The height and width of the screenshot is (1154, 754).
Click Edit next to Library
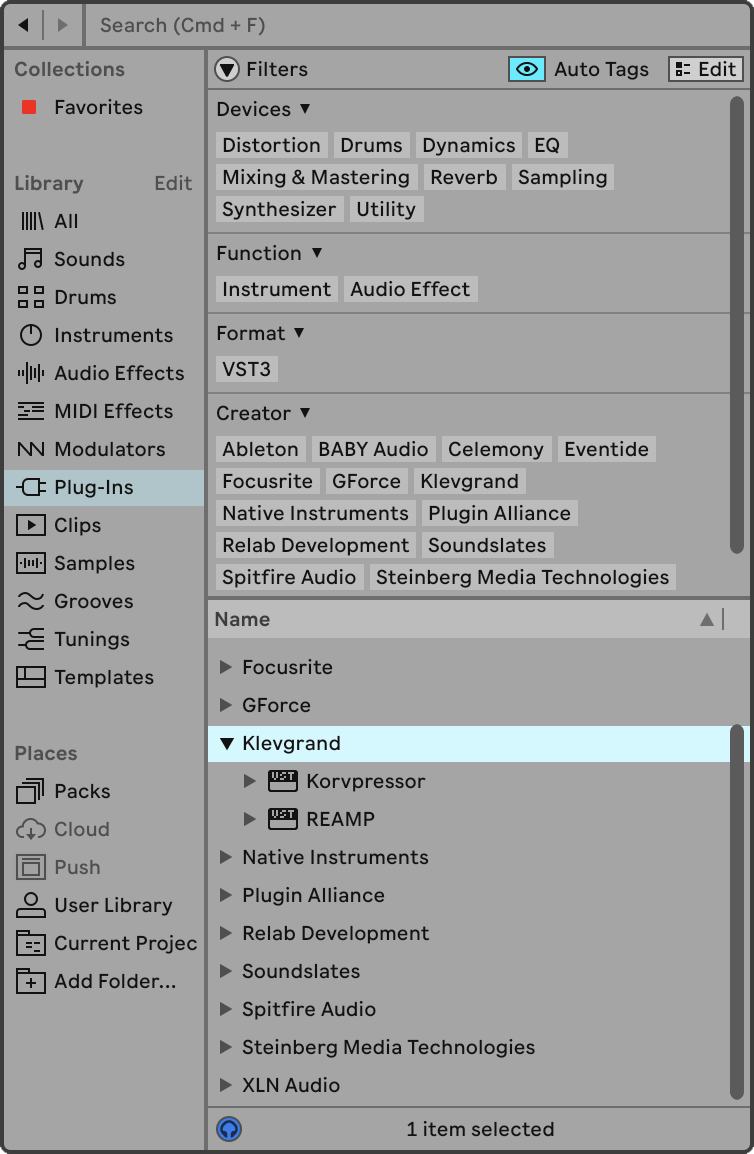pos(173,183)
